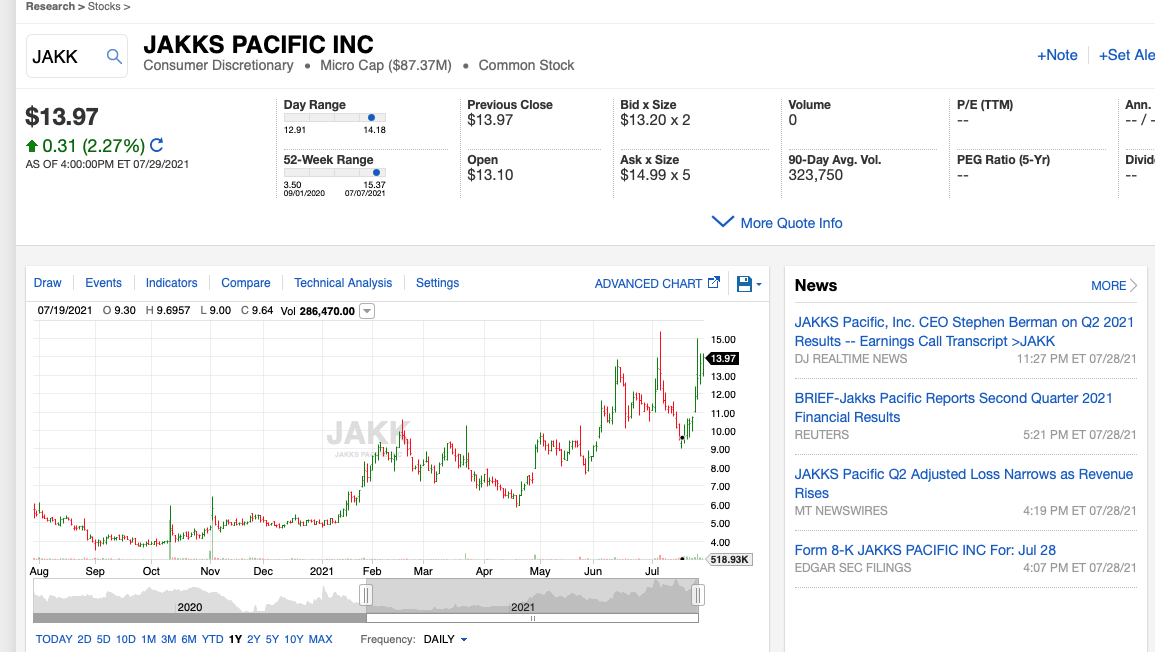This screenshot has height=652, width=1155.
Task: Open the Indicators menu
Action: tap(172, 283)
